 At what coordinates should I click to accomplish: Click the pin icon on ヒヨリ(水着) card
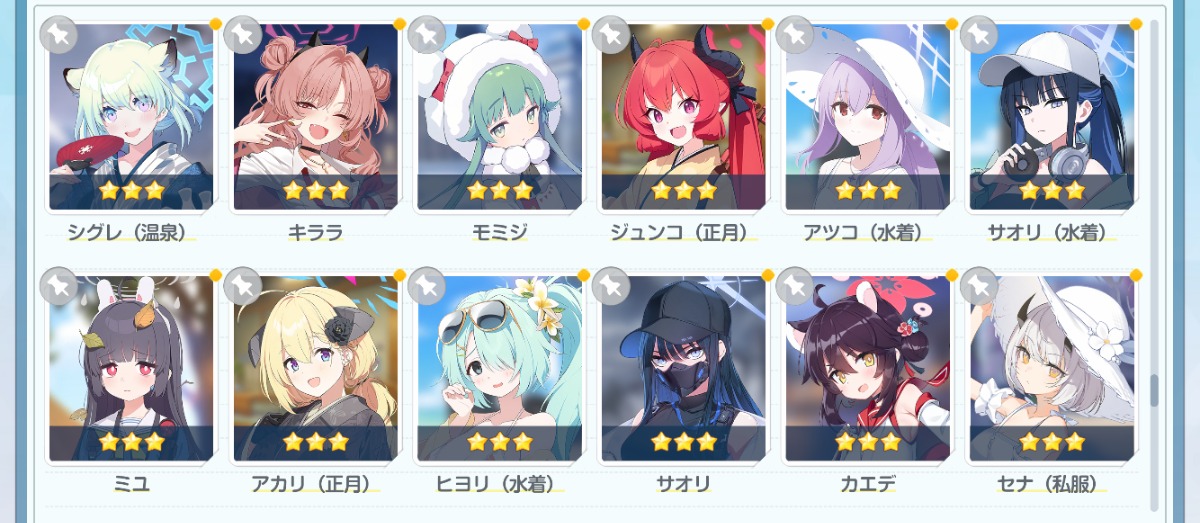(426, 286)
